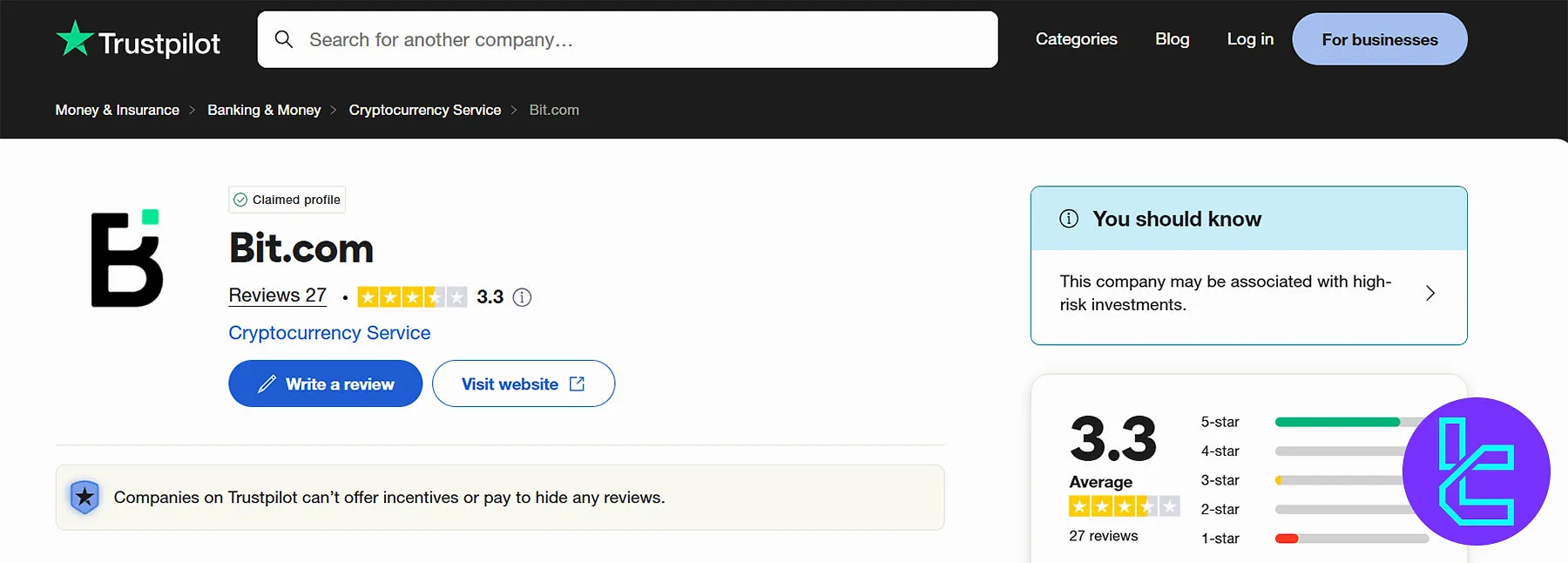Focus the search for another company field
Image resolution: width=1568 pixels, height=563 pixels.
[627, 39]
